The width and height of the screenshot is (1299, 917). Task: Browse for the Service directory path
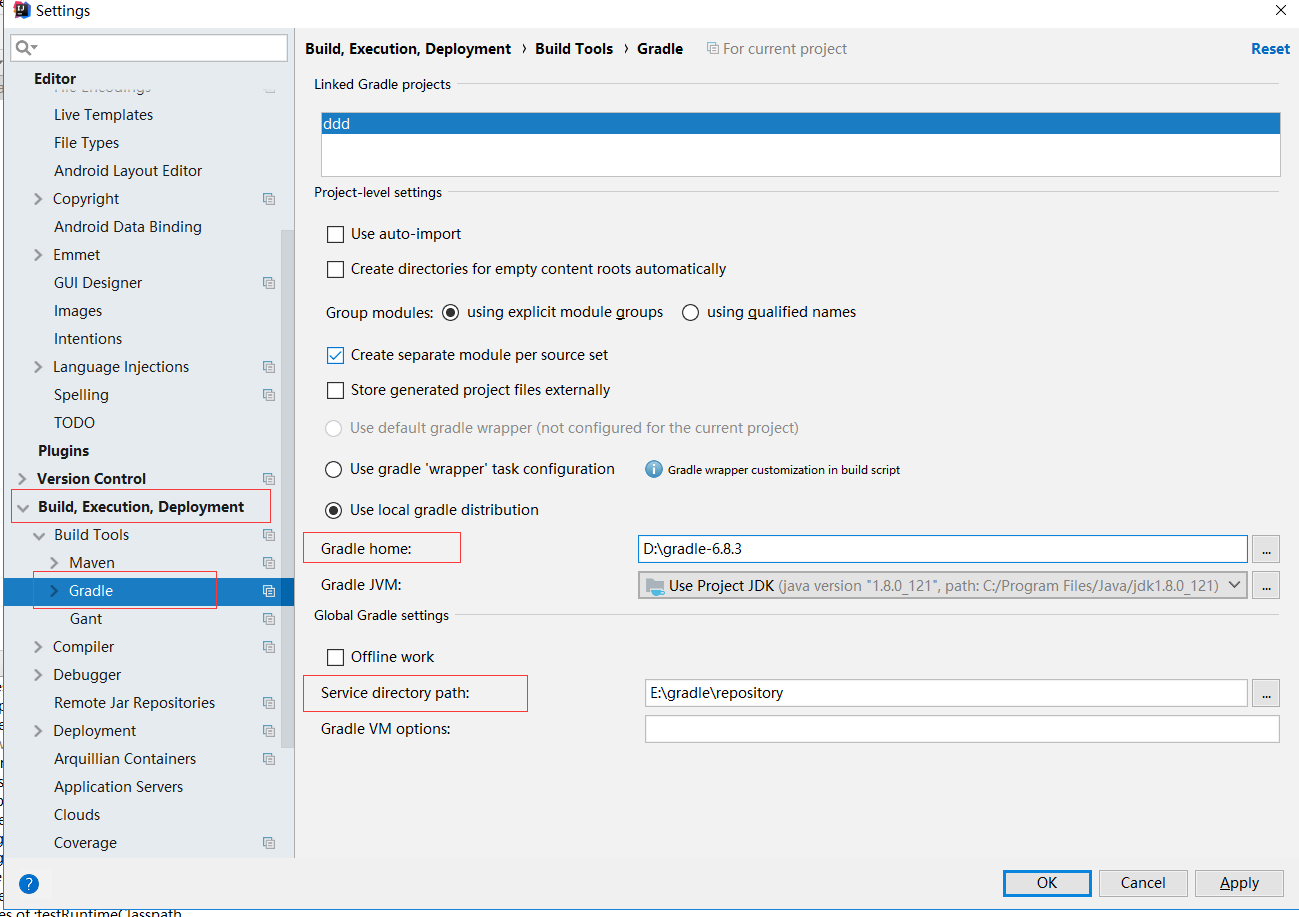coord(1266,692)
